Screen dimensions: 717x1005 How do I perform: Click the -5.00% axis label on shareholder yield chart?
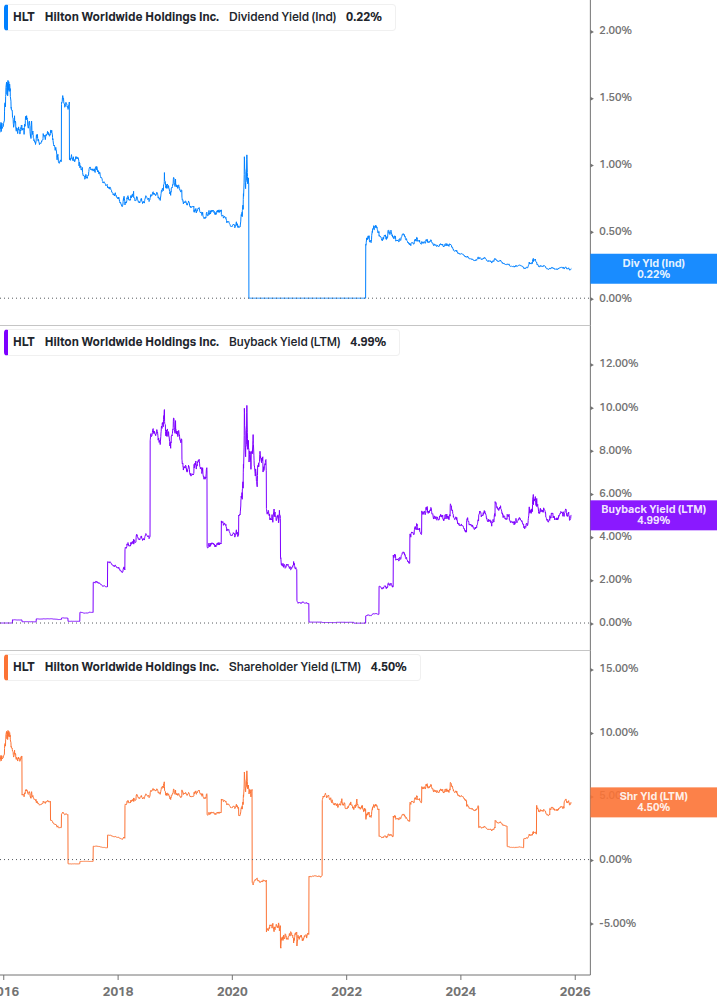(617, 924)
